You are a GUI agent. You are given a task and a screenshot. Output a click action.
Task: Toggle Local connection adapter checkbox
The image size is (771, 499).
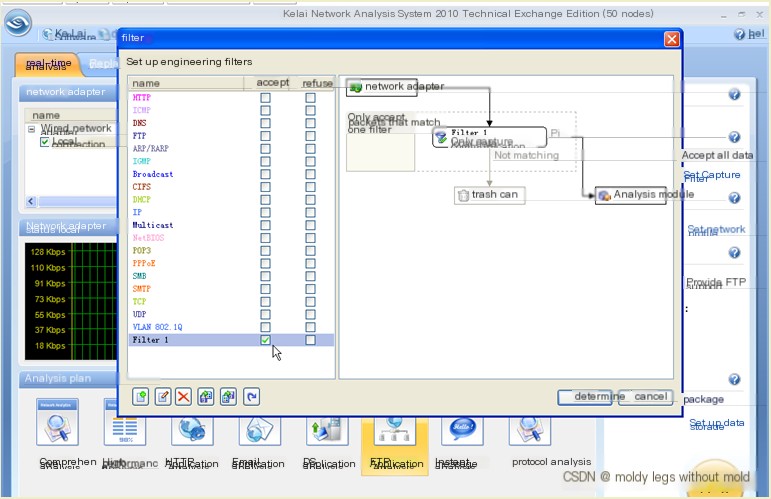coord(45,142)
